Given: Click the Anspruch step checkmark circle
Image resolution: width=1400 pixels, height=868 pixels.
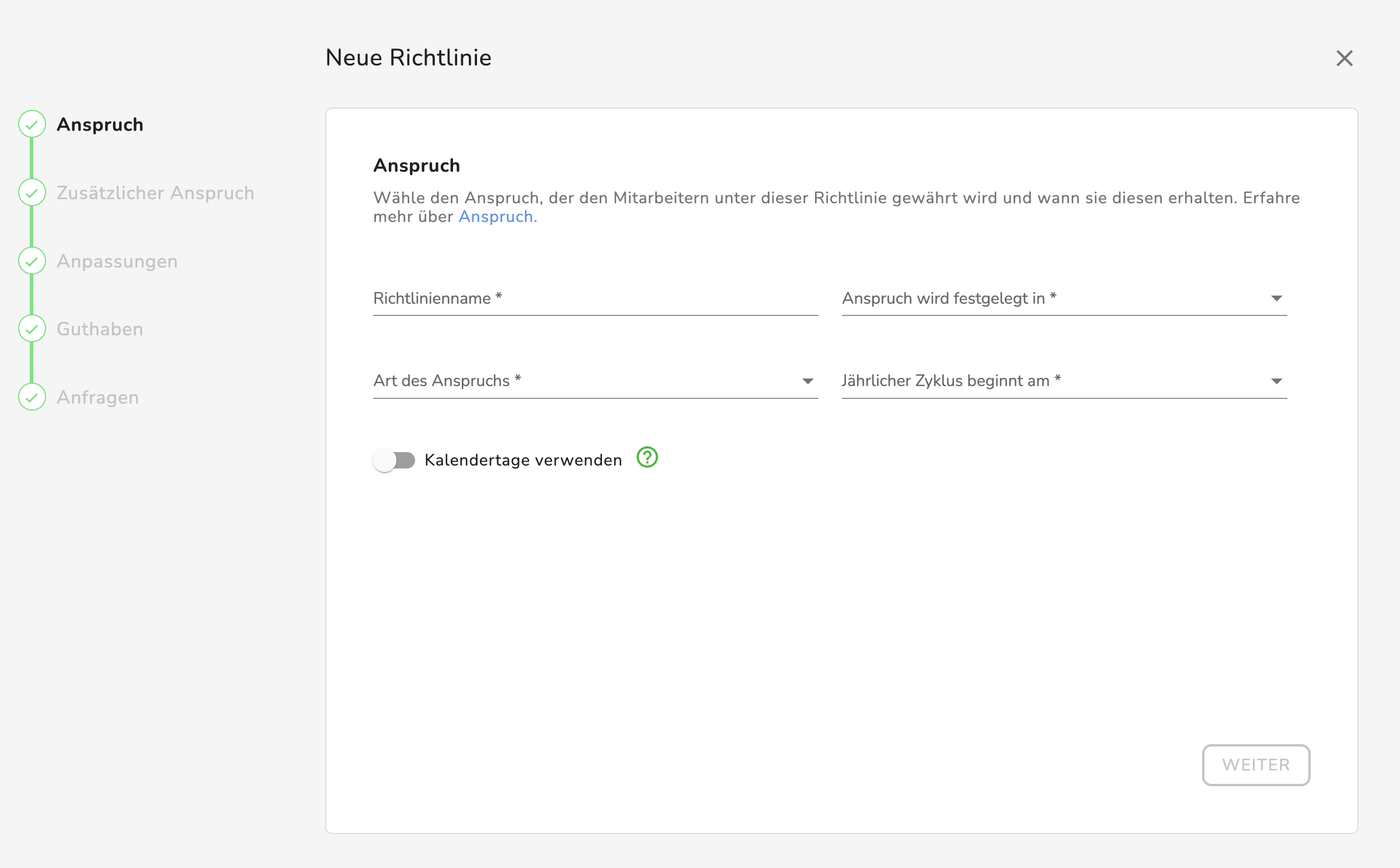Looking at the screenshot, I should [x=32, y=124].
